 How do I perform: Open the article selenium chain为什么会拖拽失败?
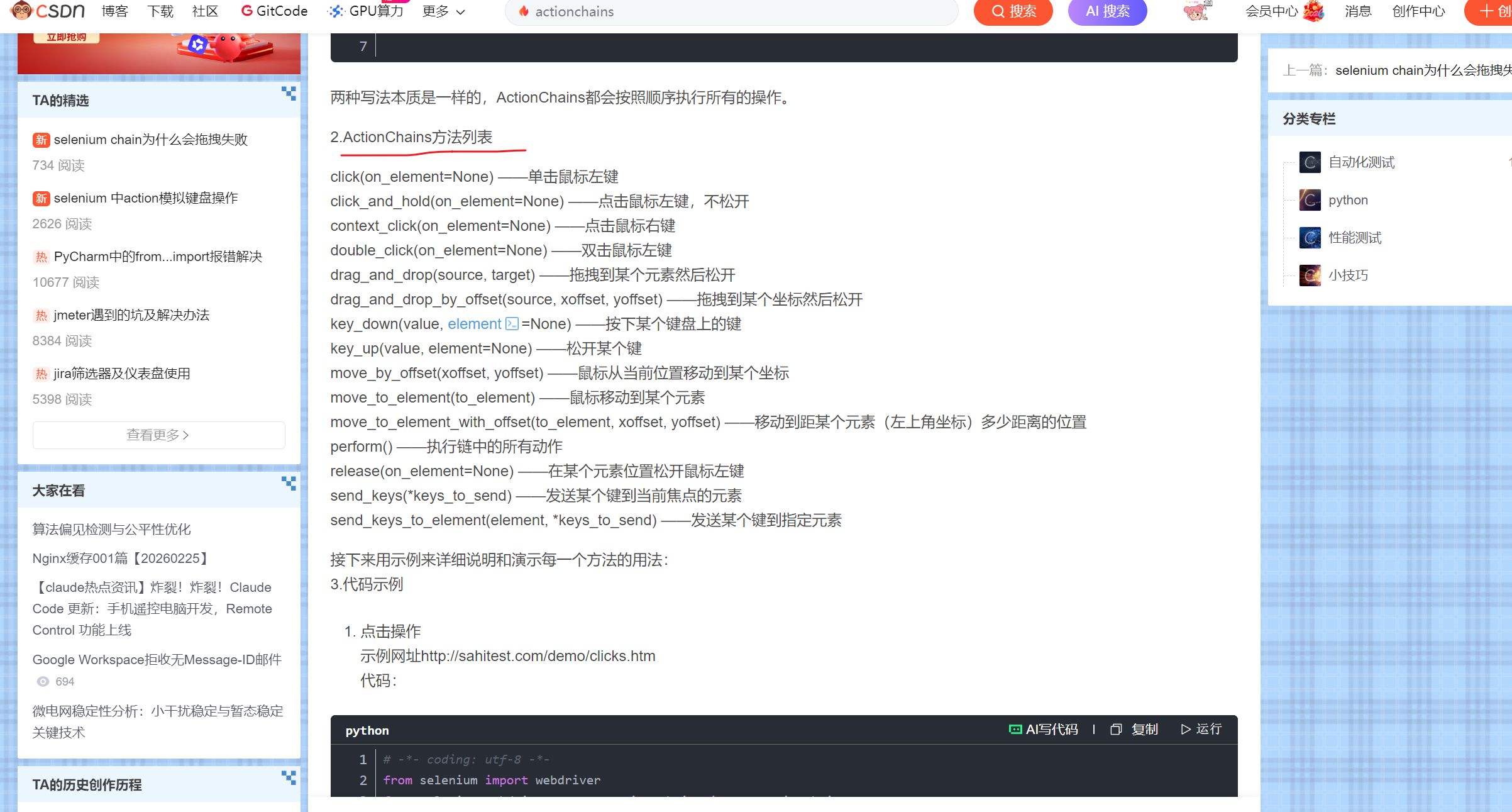pyautogui.click(x=151, y=140)
